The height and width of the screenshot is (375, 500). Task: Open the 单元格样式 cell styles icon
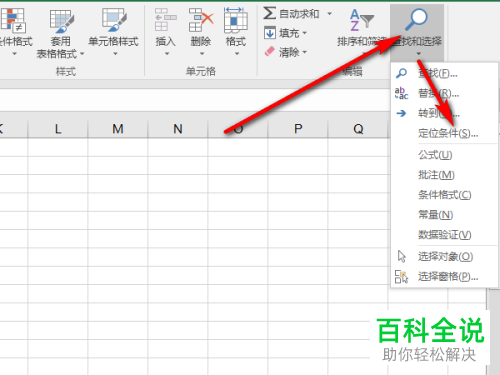coord(114,20)
